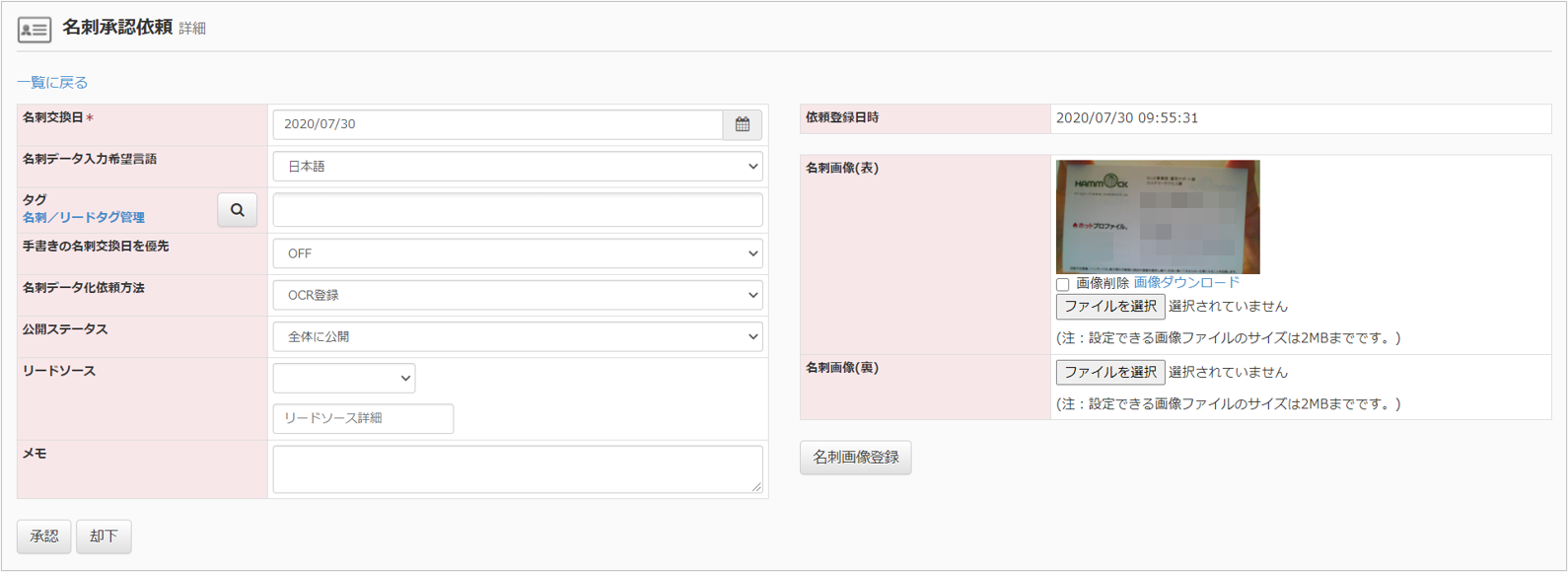The image size is (1568, 572).
Task: Open the リードソース dropdown
Action: click(x=343, y=378)
